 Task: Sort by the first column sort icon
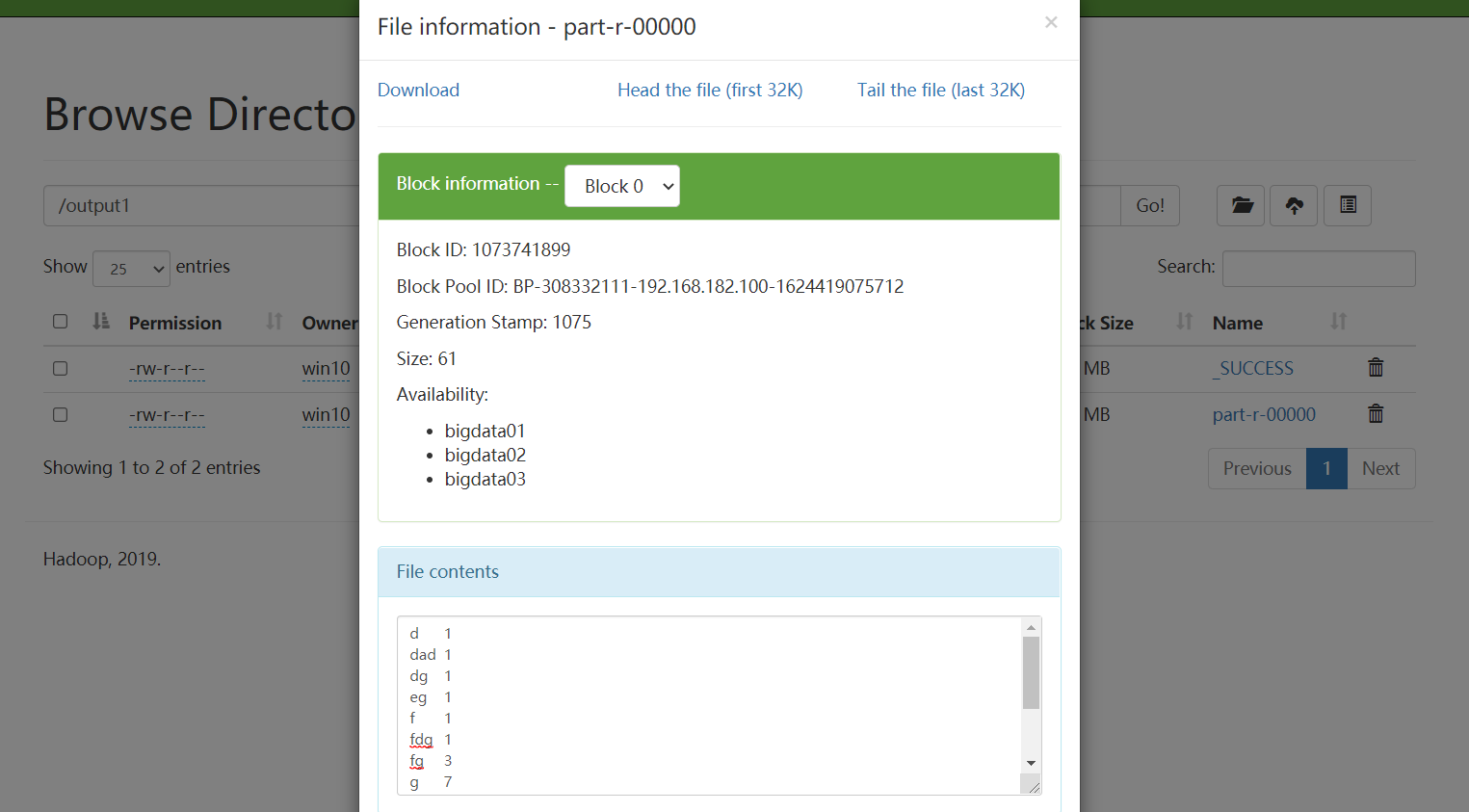pos(101,322)
